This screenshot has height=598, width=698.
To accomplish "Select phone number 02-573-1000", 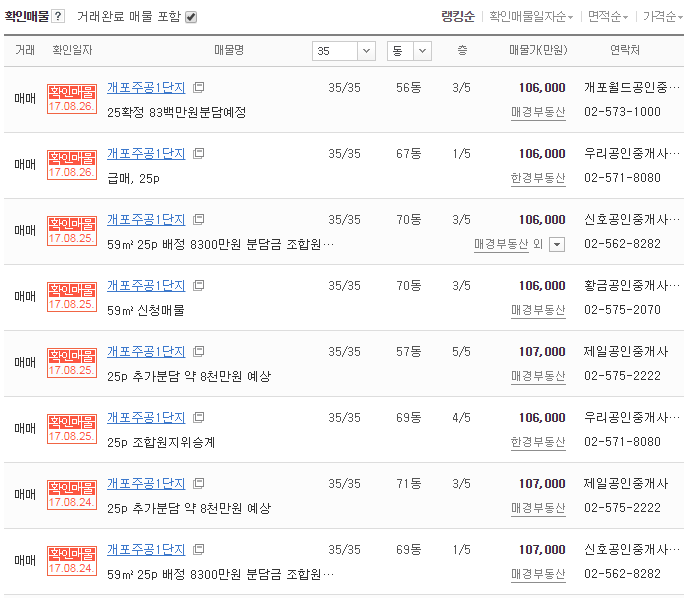I will 622,112.
